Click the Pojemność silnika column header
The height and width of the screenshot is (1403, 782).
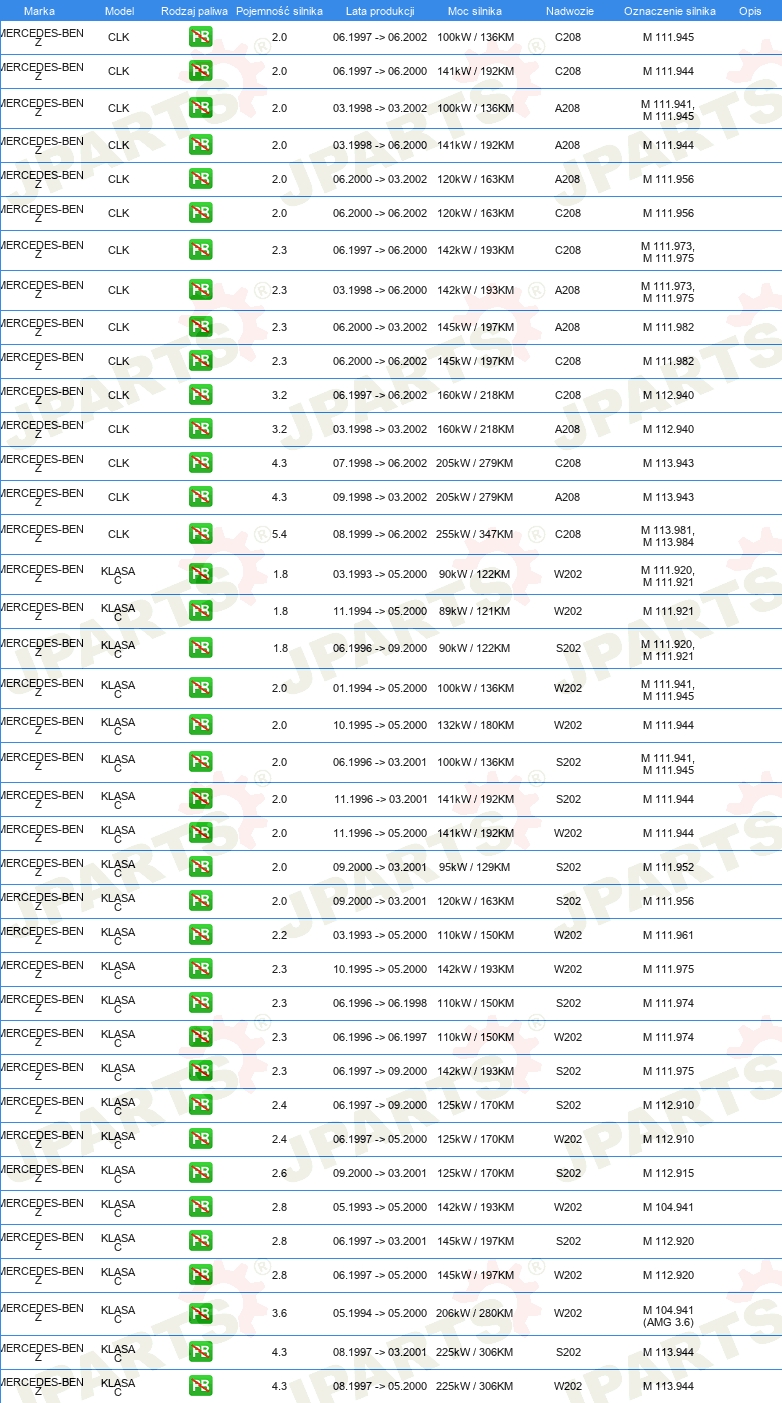click(x=279, y=11)
